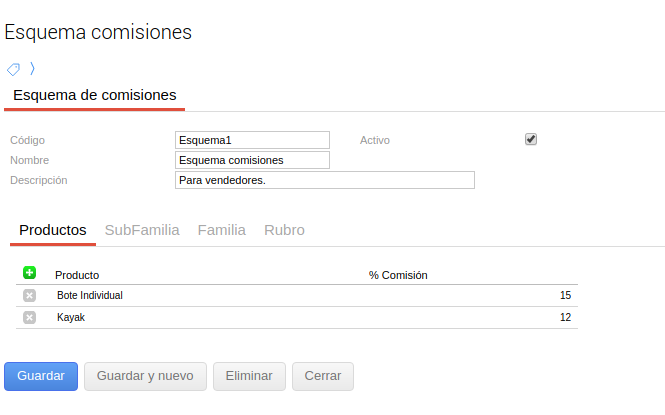Click the green add product icon
Screen dimensions: 665x415
pos(29,272)
